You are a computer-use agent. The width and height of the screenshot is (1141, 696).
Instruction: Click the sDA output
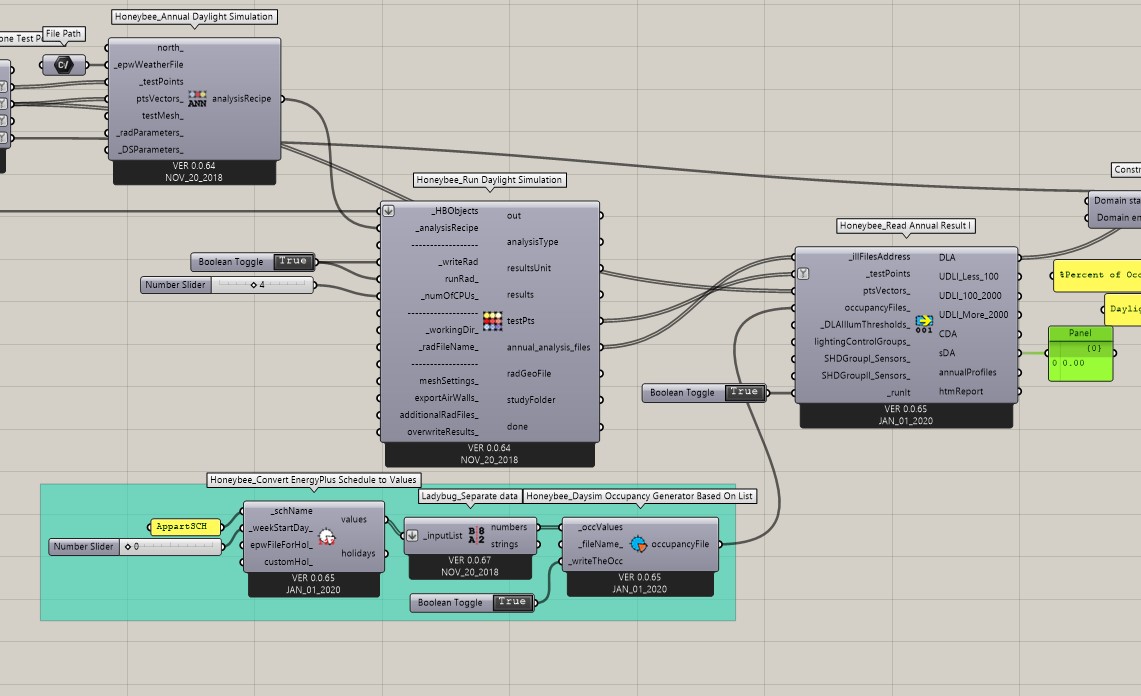point(947,353)
